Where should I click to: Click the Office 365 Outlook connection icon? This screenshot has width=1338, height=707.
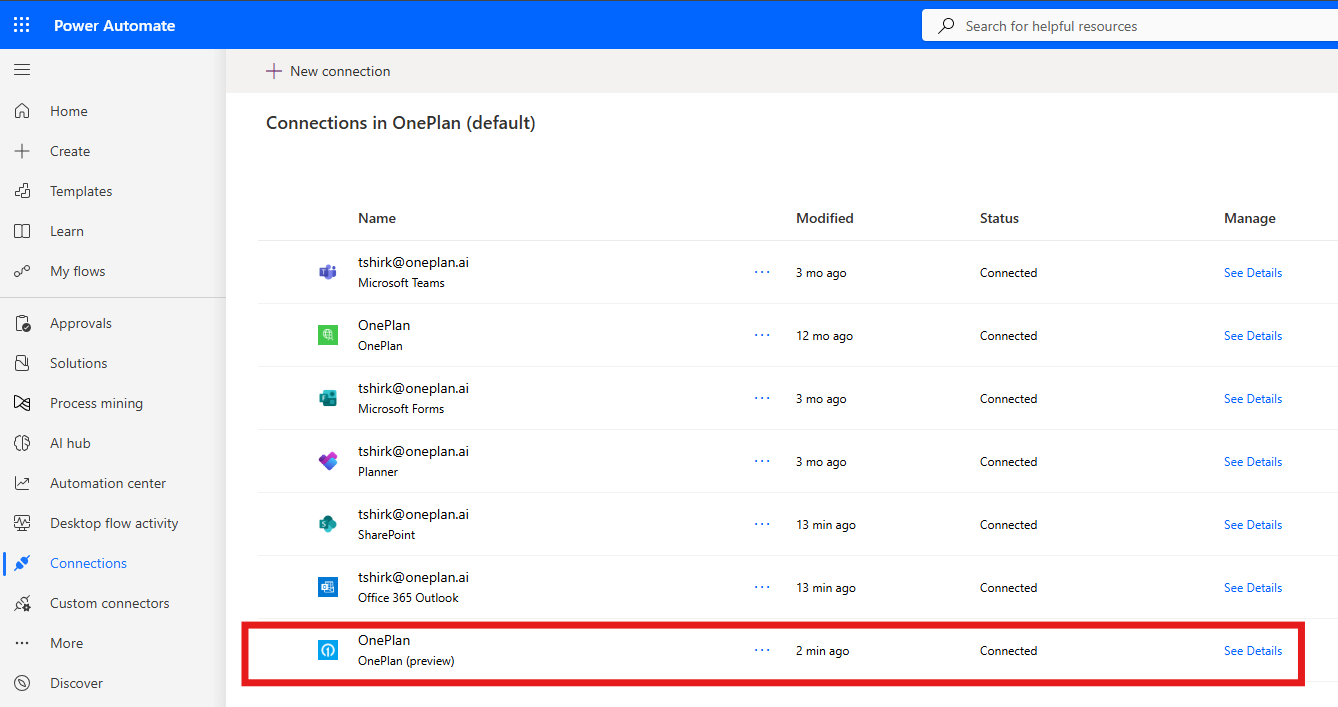[327, 587]
